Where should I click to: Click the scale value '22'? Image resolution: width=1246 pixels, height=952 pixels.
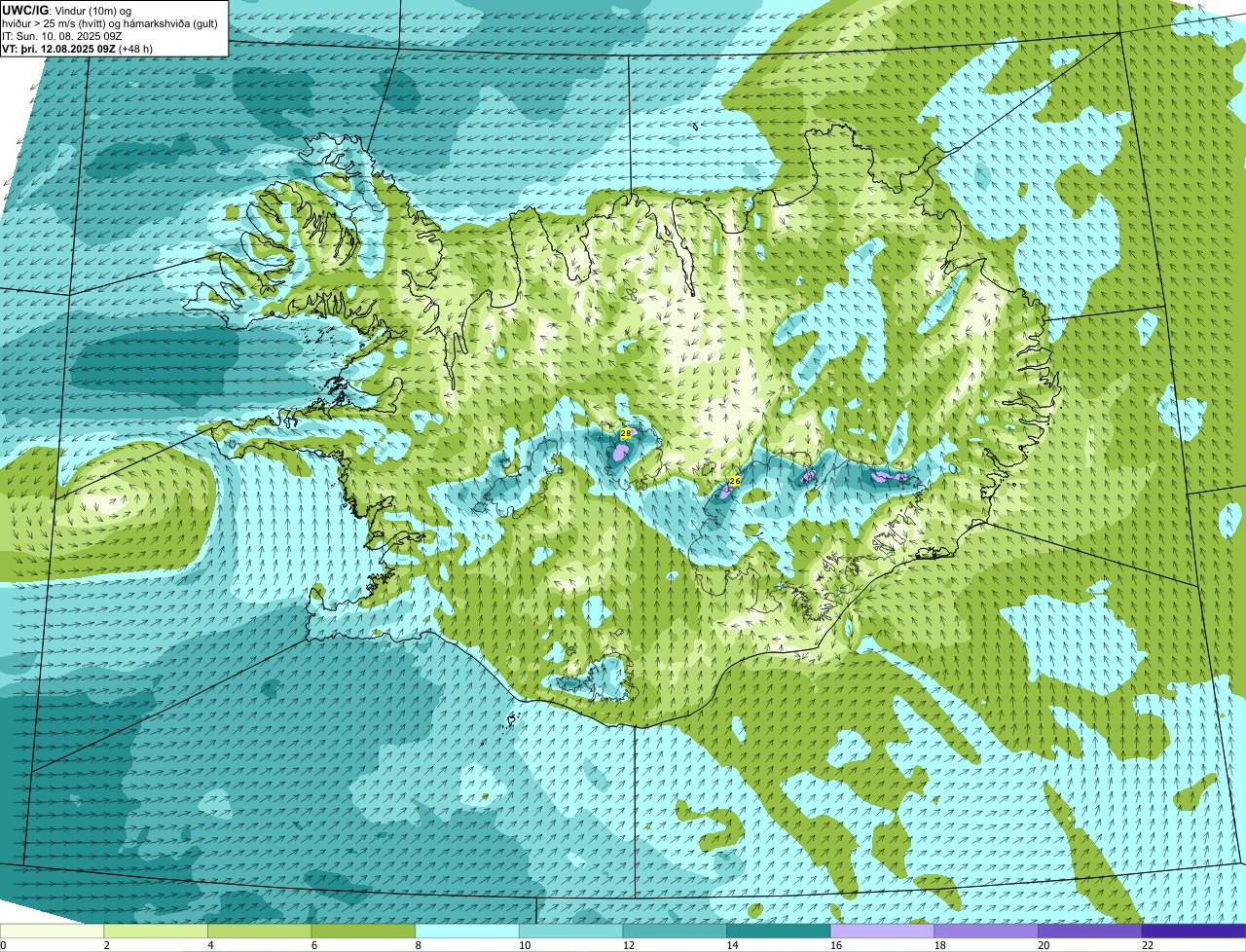(1148, 945)
